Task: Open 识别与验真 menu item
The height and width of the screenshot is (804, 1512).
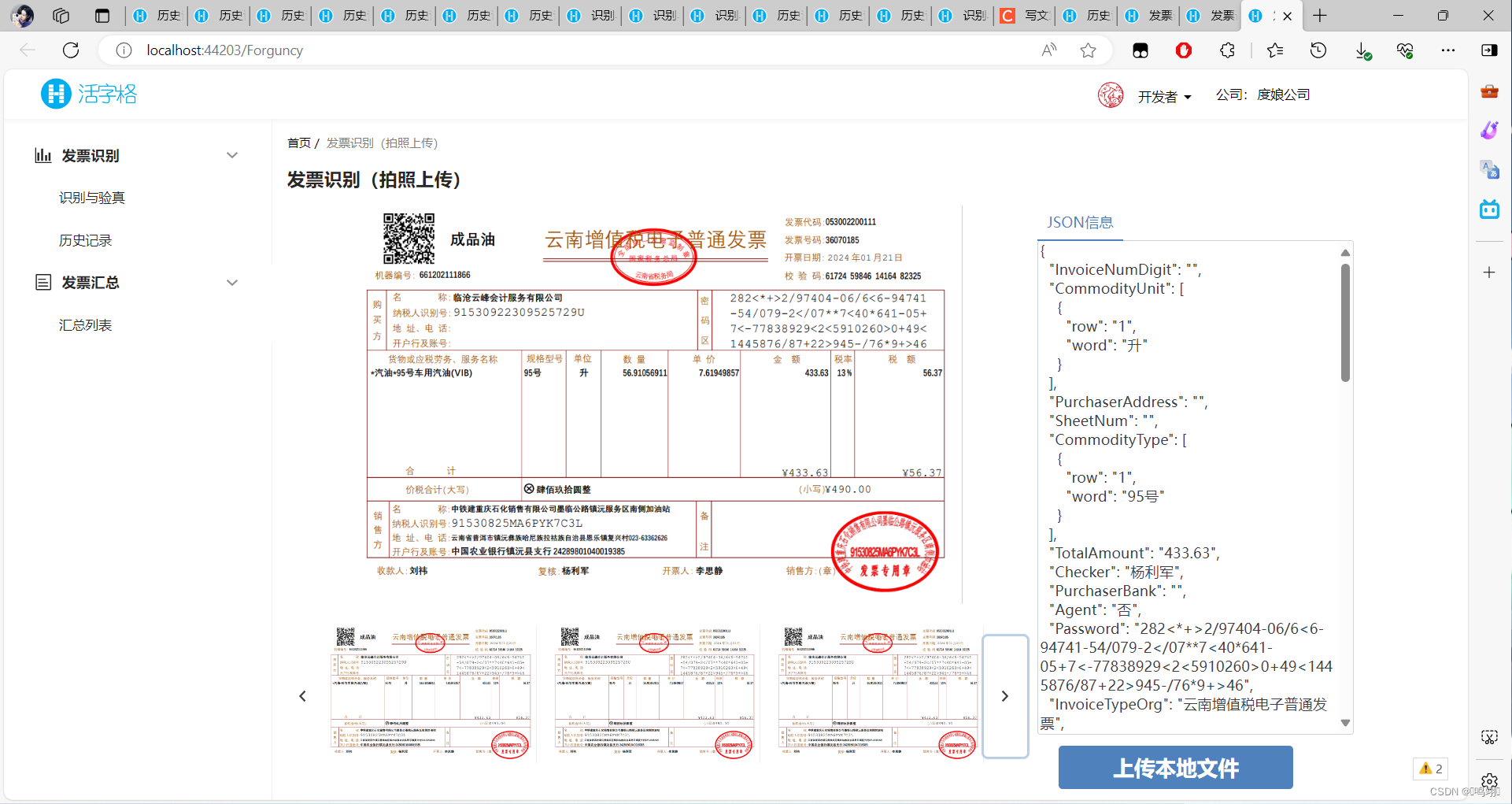Action: pyautogui.click(x=92, y=198)
